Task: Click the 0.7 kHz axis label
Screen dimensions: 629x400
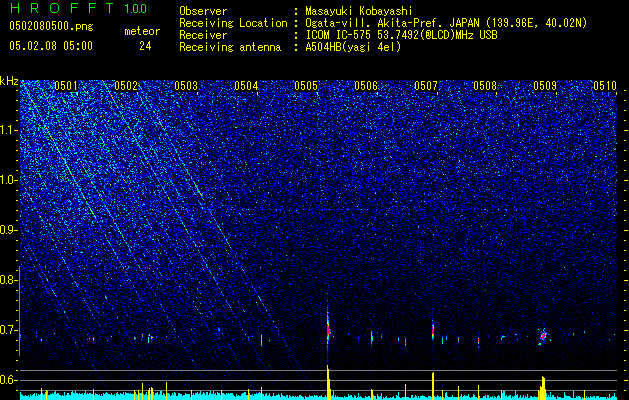Action: coord(9,330)
